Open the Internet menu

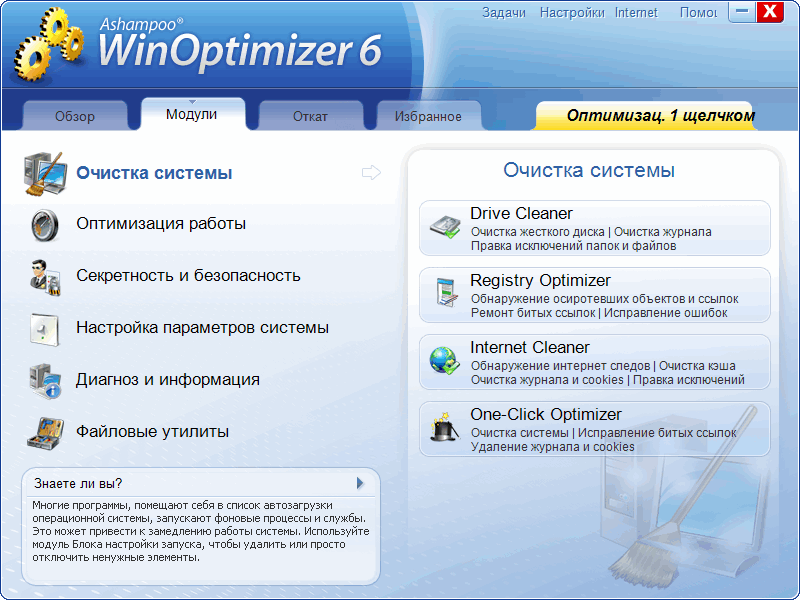636,12
